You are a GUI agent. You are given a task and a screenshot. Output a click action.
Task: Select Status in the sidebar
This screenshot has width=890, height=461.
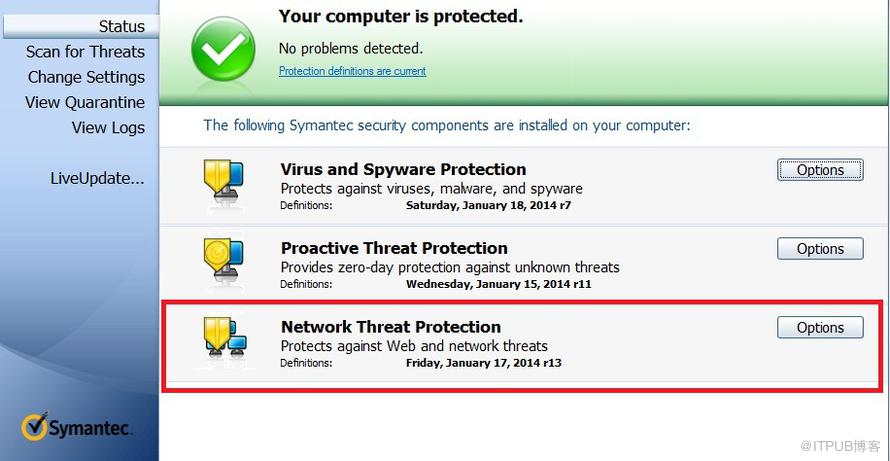point(121,26)
